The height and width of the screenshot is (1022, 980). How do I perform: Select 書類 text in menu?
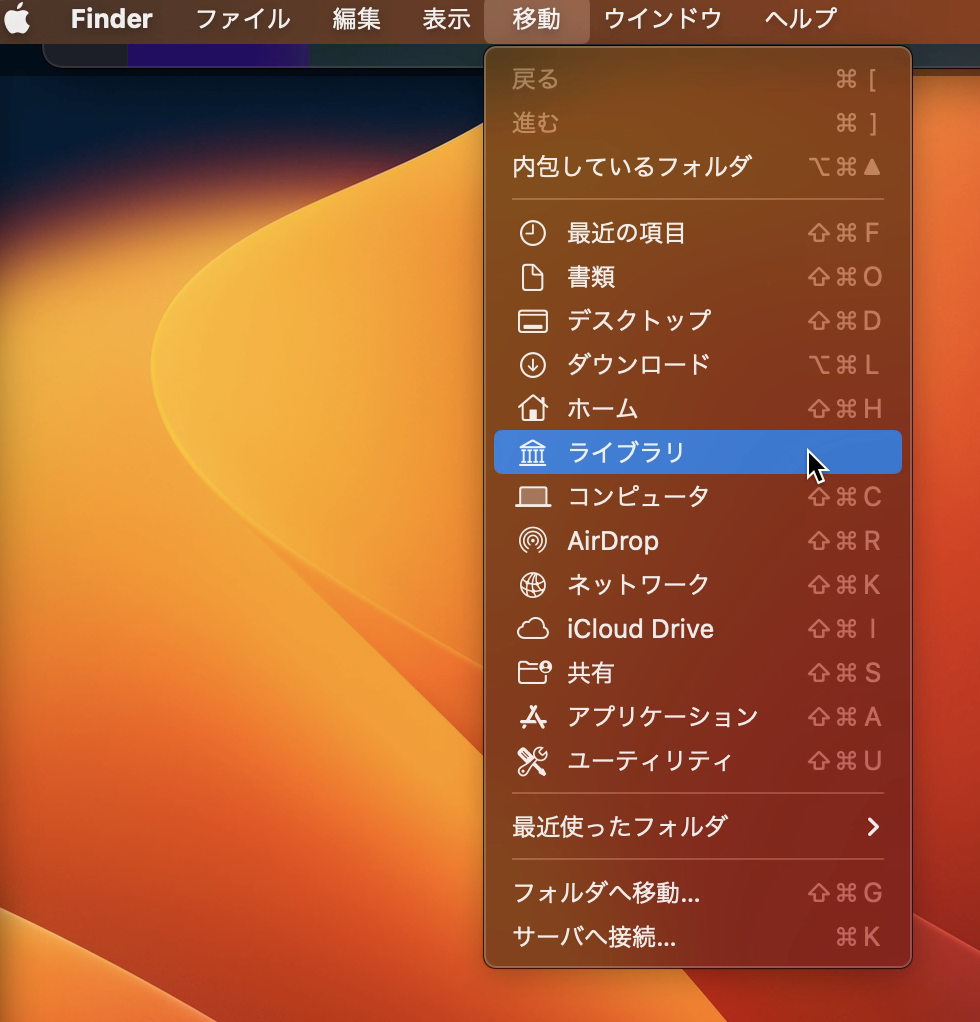pos(590,277)
